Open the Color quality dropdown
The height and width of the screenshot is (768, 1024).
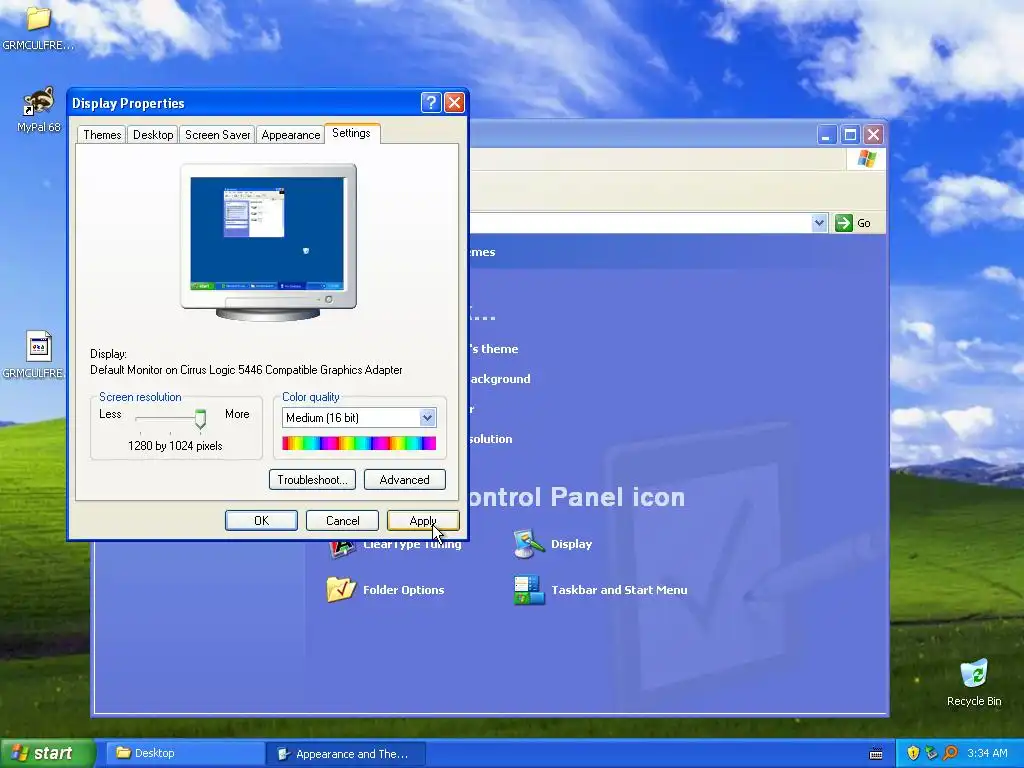tap(427, 417)
